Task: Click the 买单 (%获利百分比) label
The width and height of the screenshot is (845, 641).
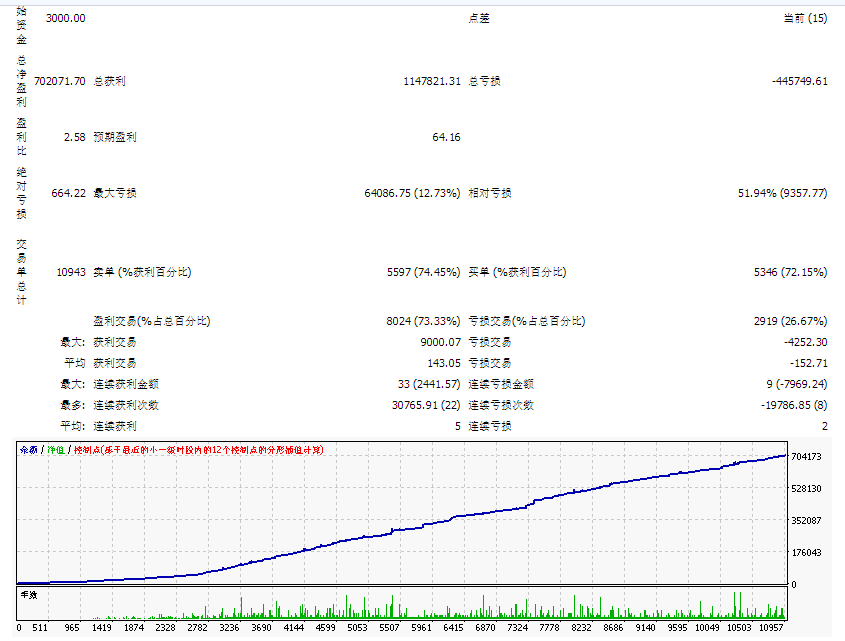Action: tap(517, 273)
